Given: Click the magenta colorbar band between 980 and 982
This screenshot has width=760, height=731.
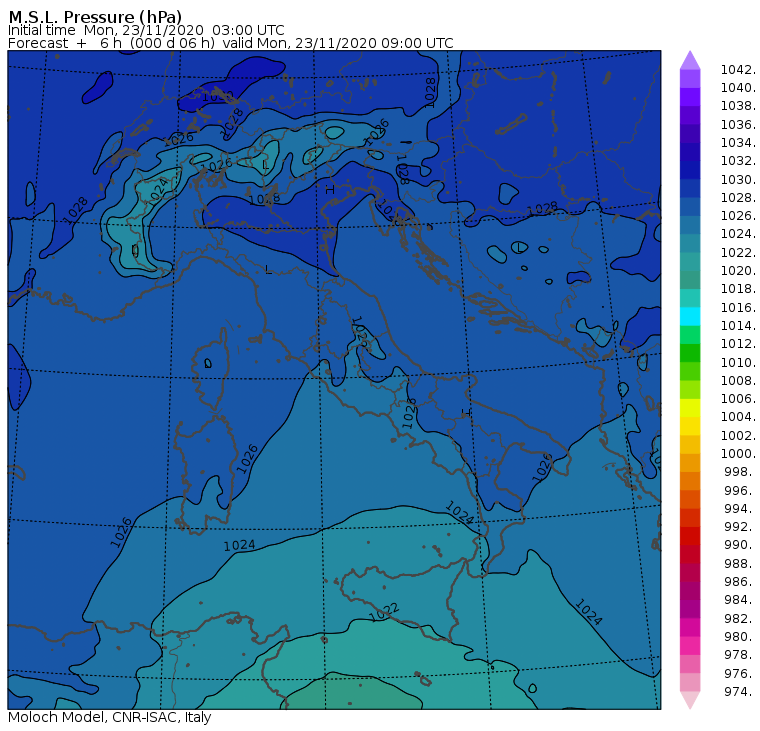Looking at the screenshot, I should pyautogui.click(x=690, y=627).
